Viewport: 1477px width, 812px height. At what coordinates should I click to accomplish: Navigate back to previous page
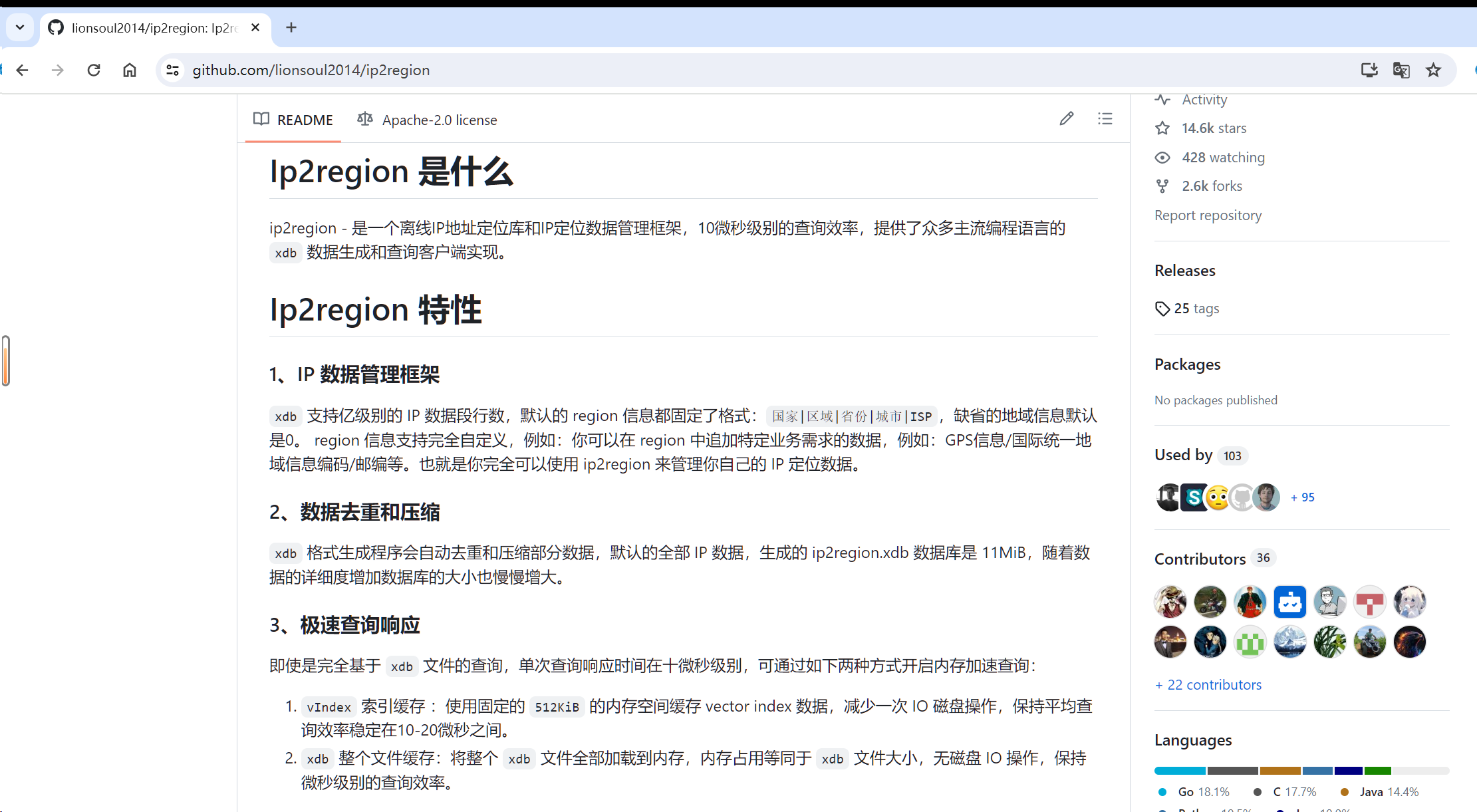point(23,70)
